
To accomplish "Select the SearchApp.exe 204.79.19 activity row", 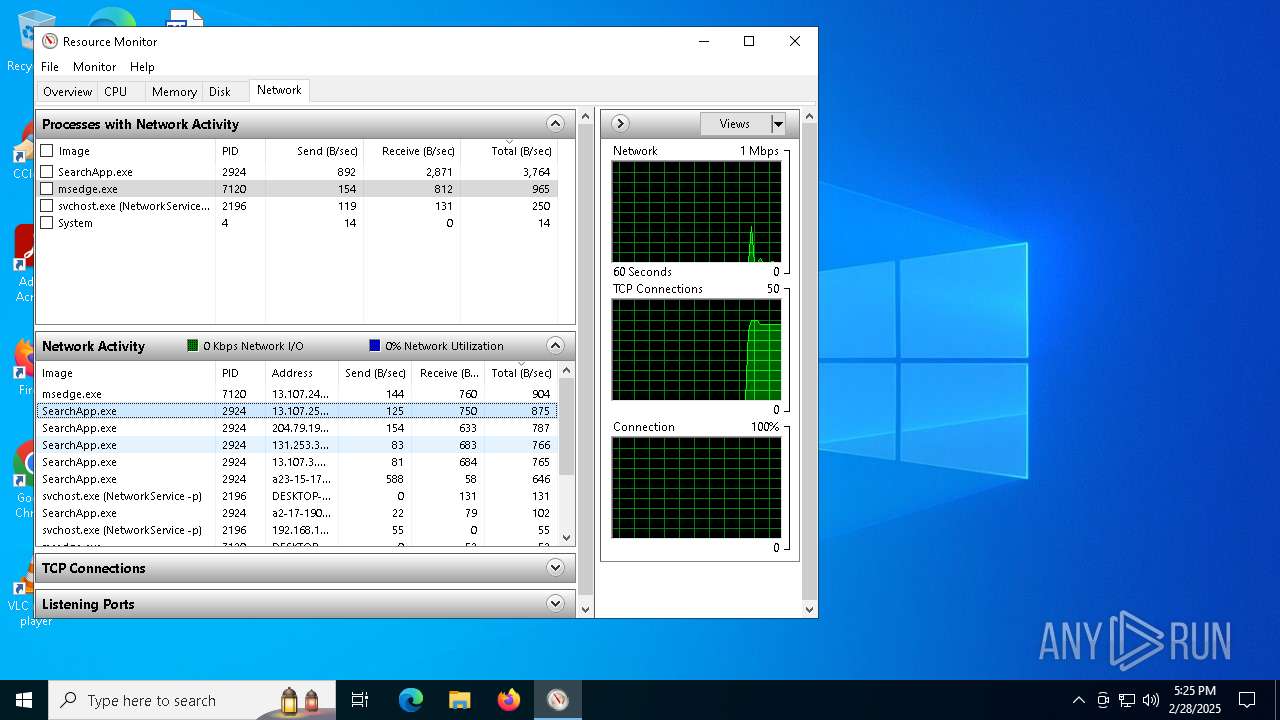I will click(x=296, y=428).
